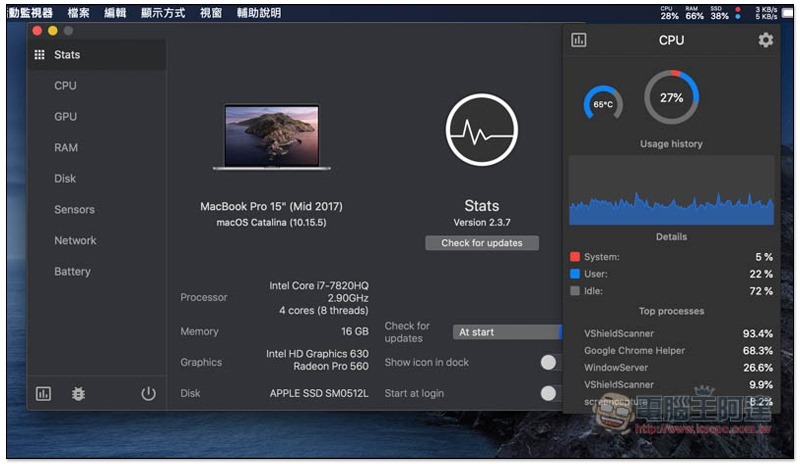Expand the Check for updates dropdown
This screenshot has width=800, height=464.
coord(507,332)
